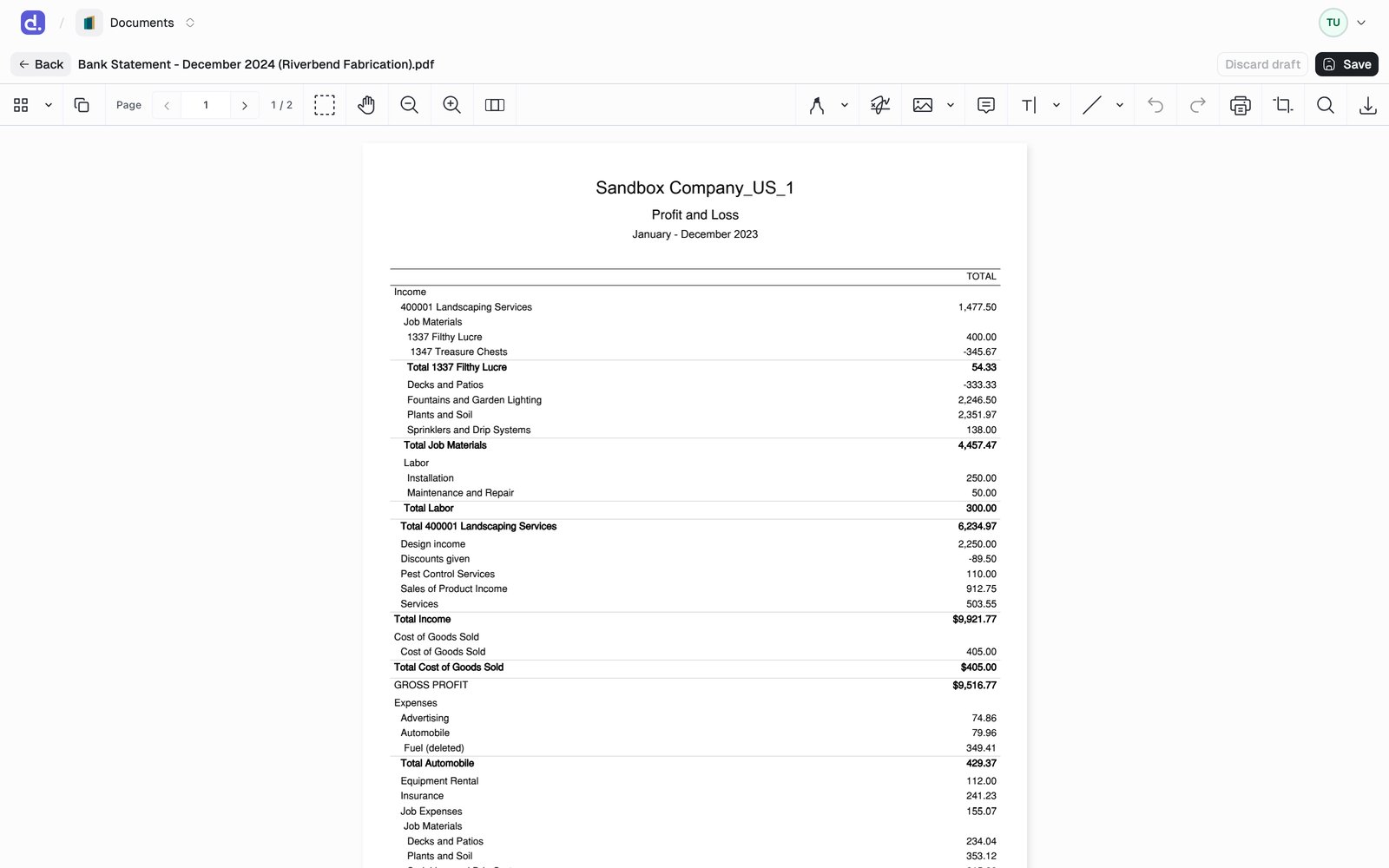This screenshot has width=1389, height=868.
Task: Download the PDF document
Action: coord(1368,105)
